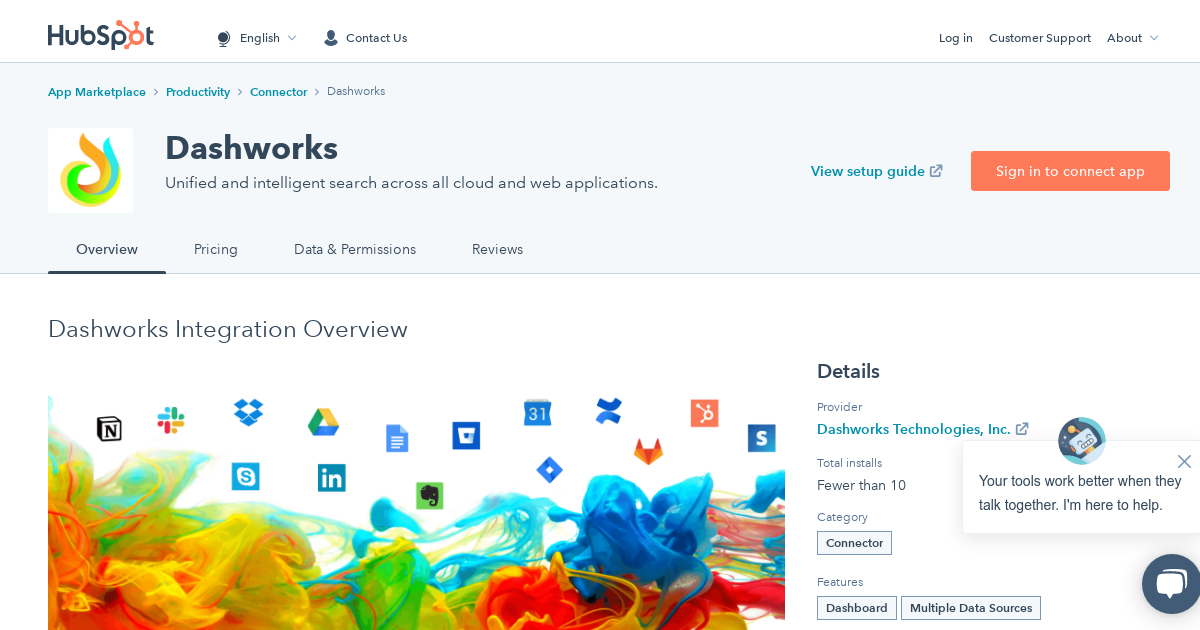Open View setup guide link
Image resolution: width=1200 pixels, height=630 pixels.
(x=876, y=171)
